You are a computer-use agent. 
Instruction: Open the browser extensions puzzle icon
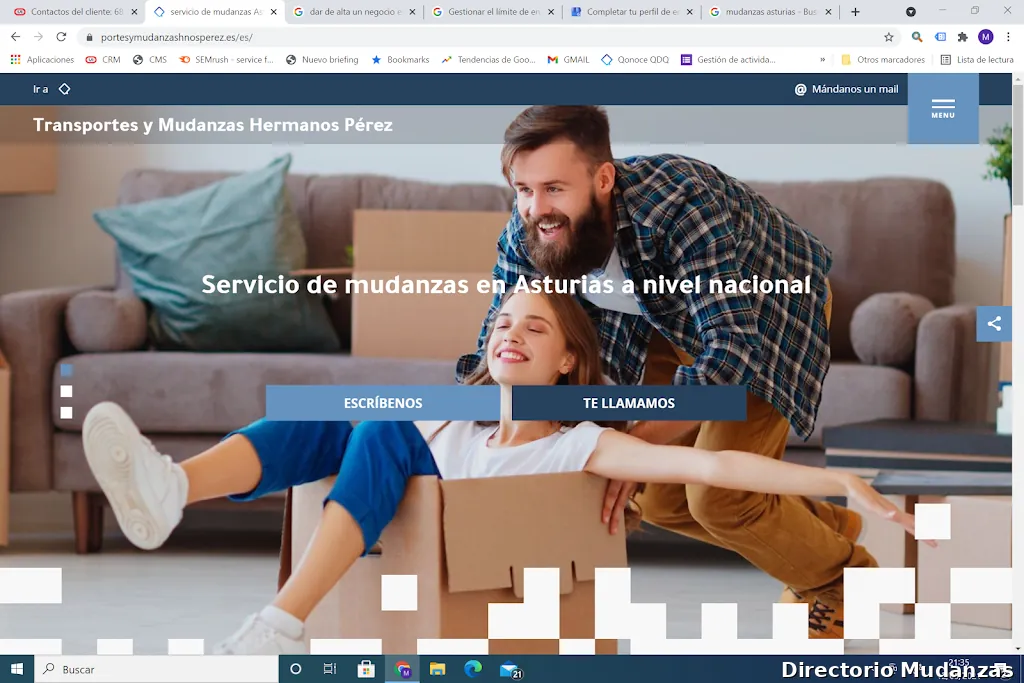962,37
